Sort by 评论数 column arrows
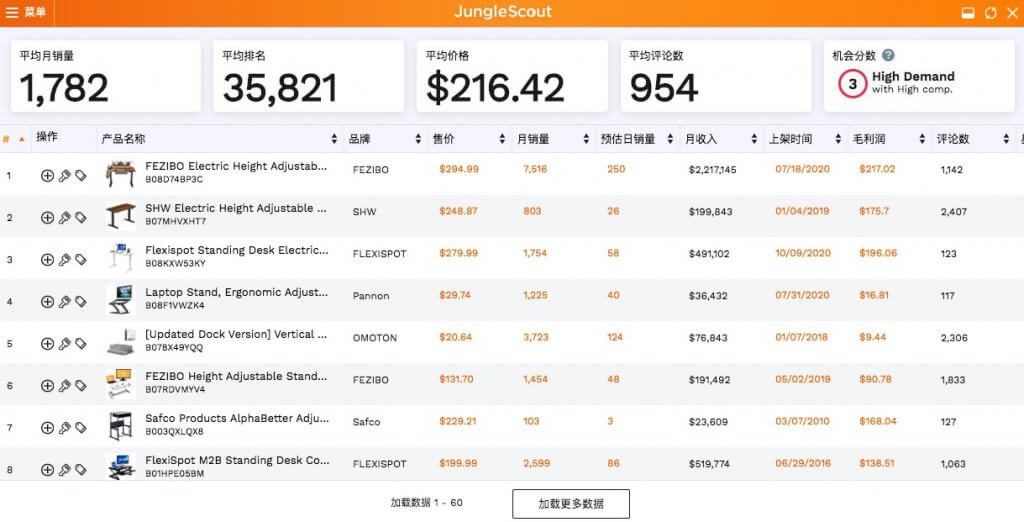This screenshot has height=522, width=1024. coord(1006,139)
